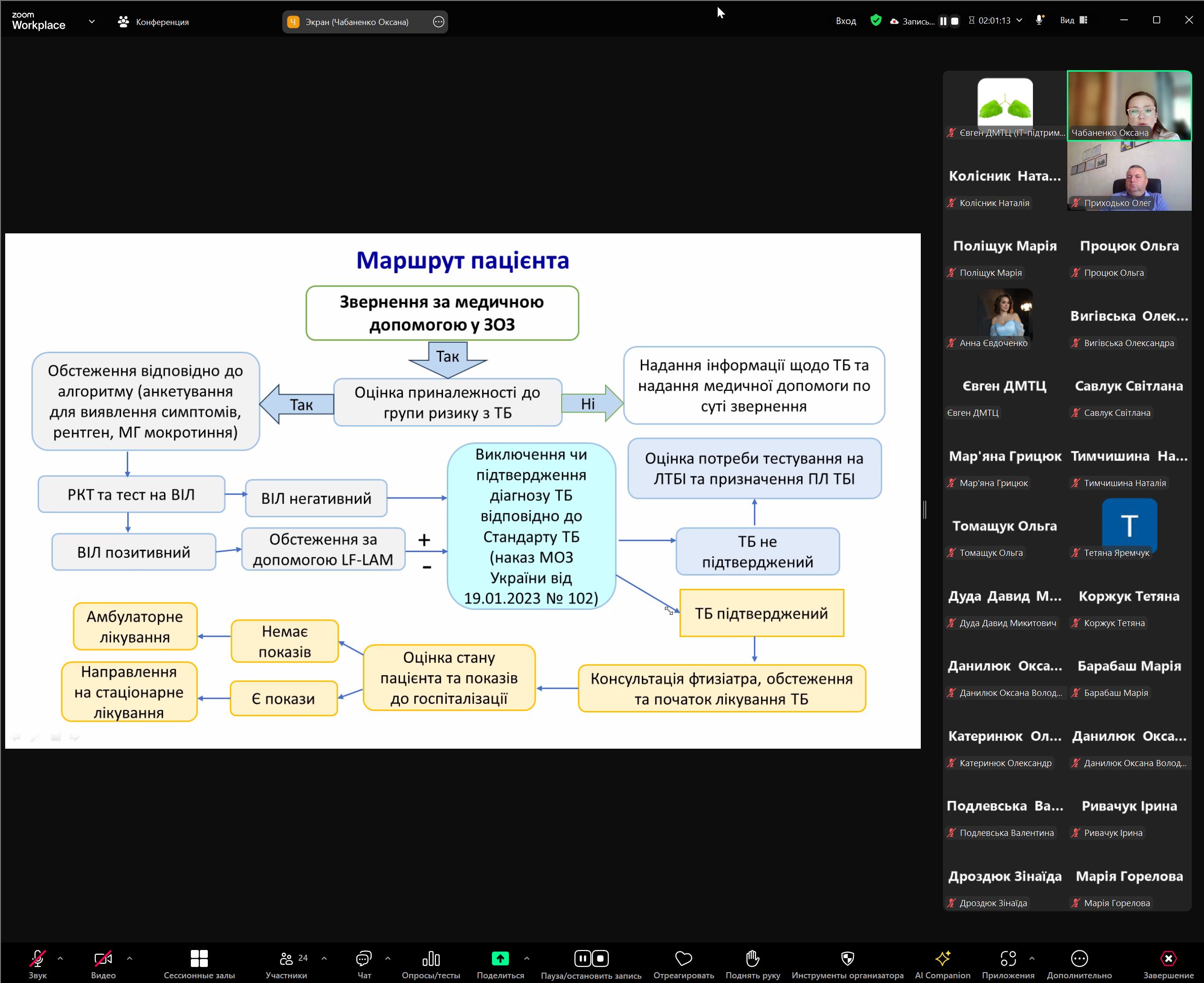
Task: Raise hand with Поднять руку icon
Action: click(752, 958)
